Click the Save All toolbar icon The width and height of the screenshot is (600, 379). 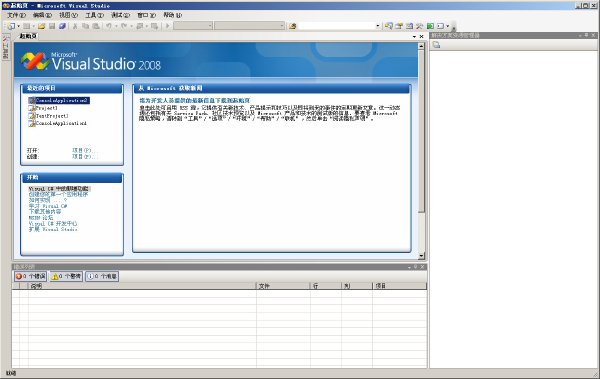point(62,26)
